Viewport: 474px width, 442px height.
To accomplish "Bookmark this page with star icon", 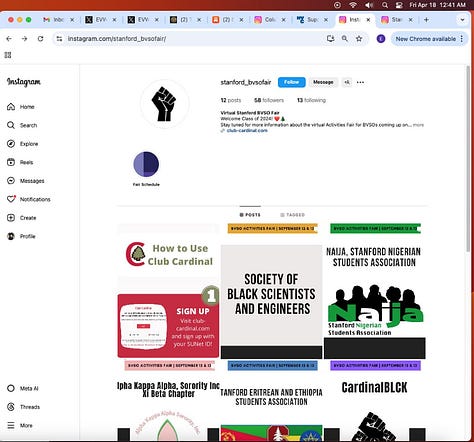I will point(359,39).
